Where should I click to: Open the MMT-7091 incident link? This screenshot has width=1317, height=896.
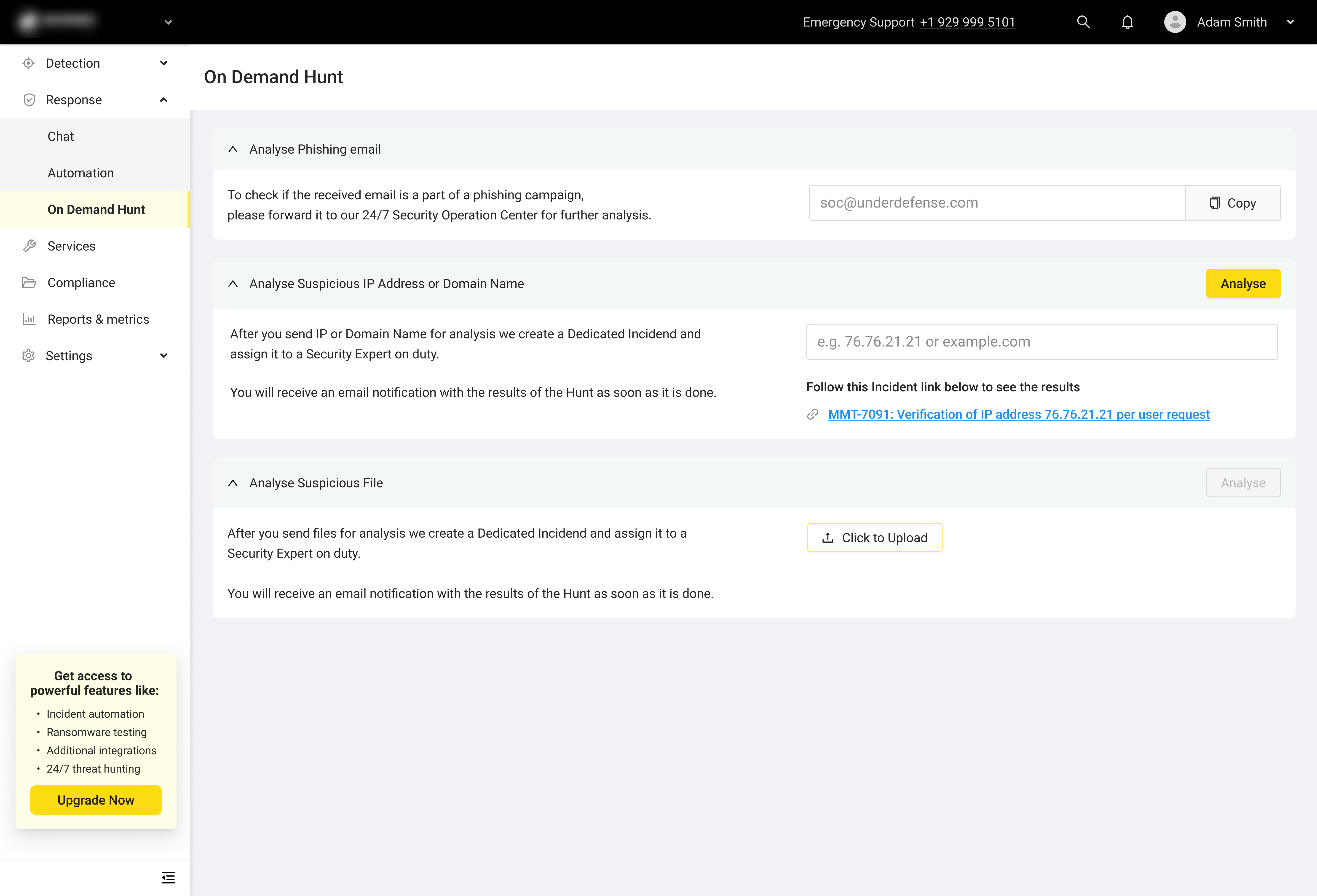tap(1019, 415)
